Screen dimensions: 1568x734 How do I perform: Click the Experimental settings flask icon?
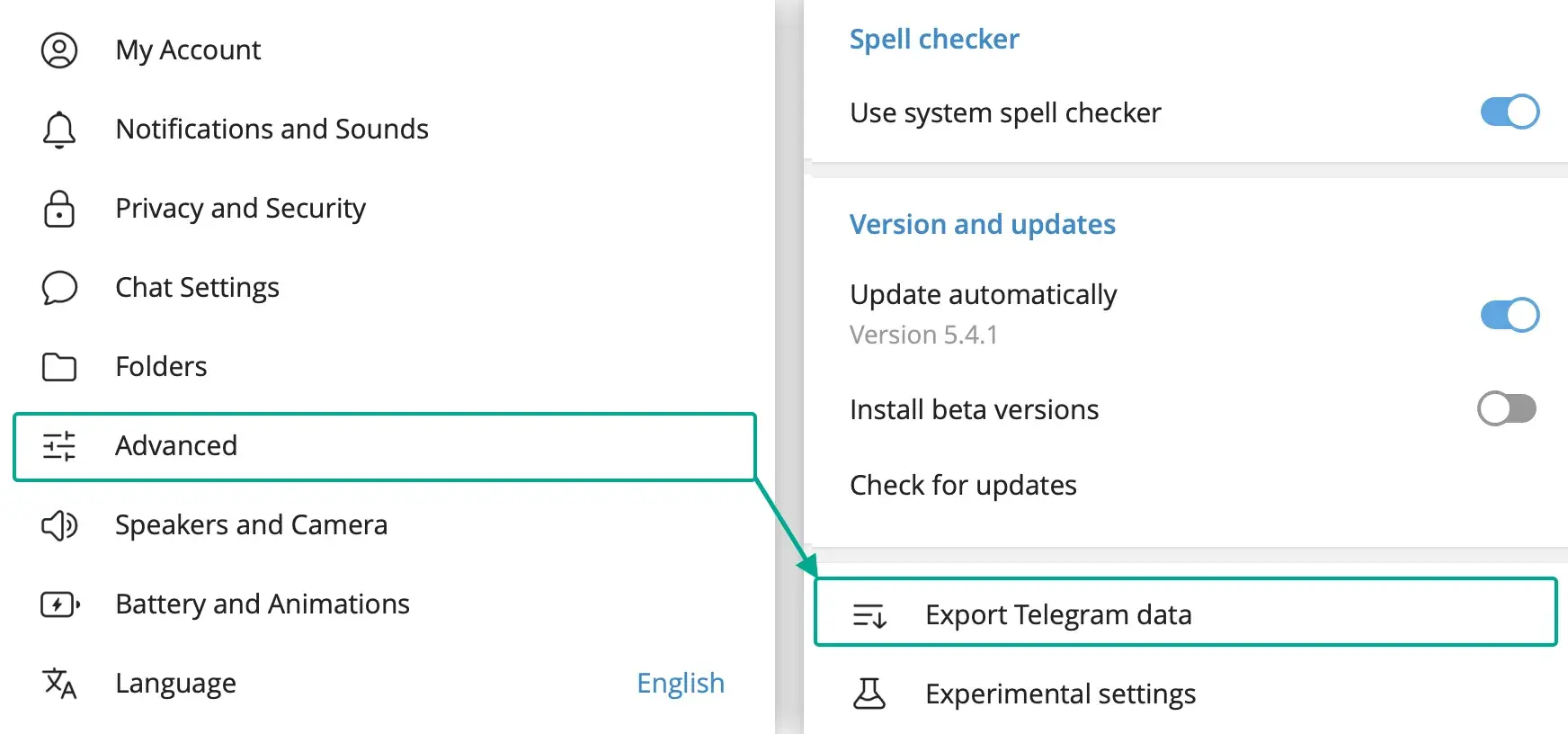(x=869, y=694)
